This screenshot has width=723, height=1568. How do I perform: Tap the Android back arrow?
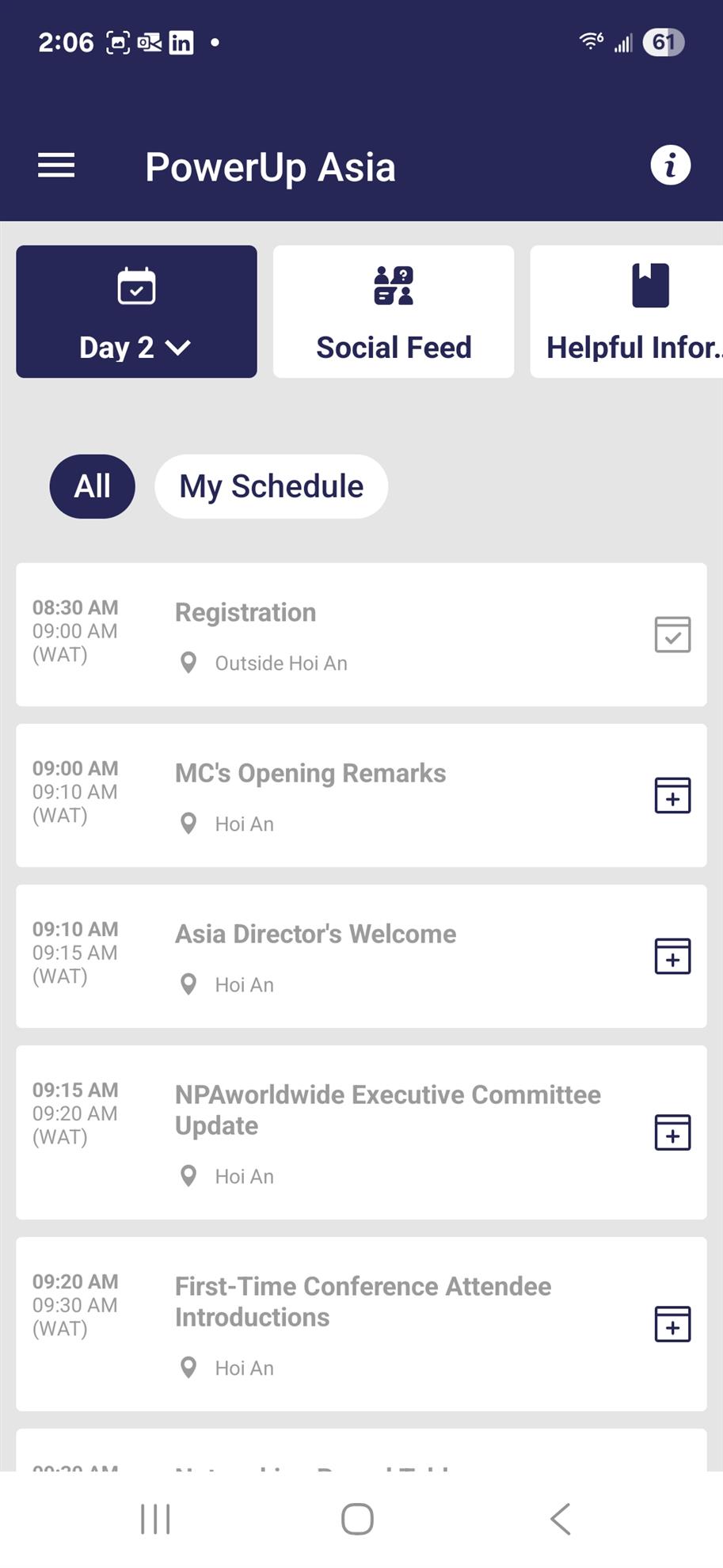coord(560,1519)
